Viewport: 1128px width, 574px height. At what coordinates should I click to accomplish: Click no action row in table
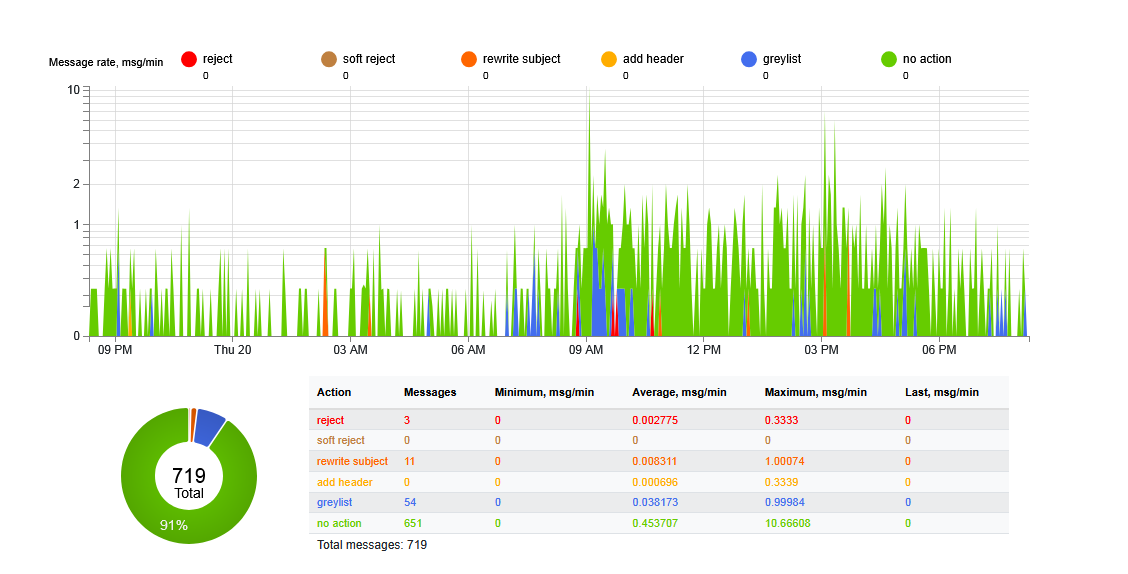pyautogui.click(x=339, y=523)
